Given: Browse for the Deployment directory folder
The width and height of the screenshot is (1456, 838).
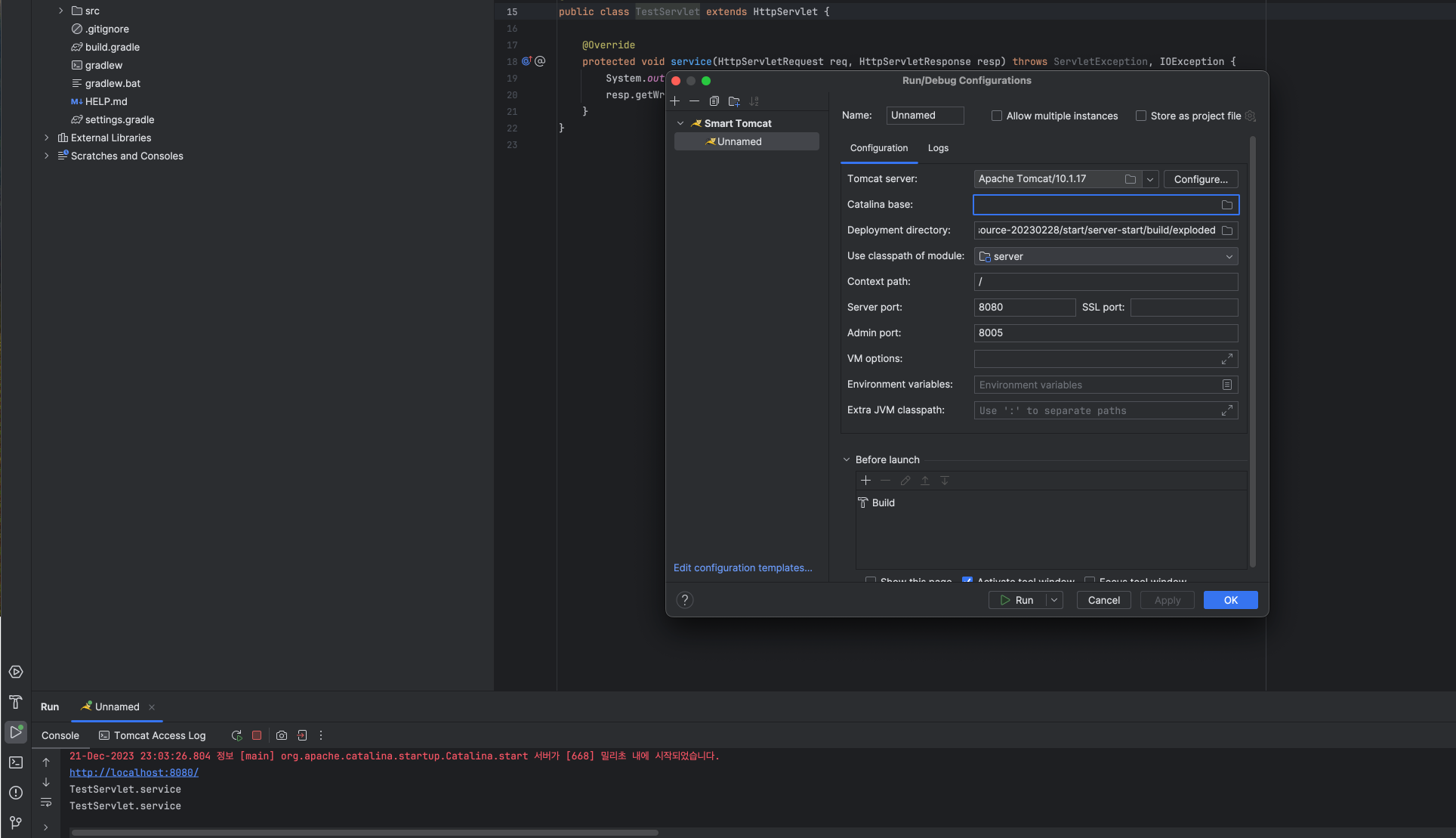Looking at the screenshot, I should point(1227,230).
